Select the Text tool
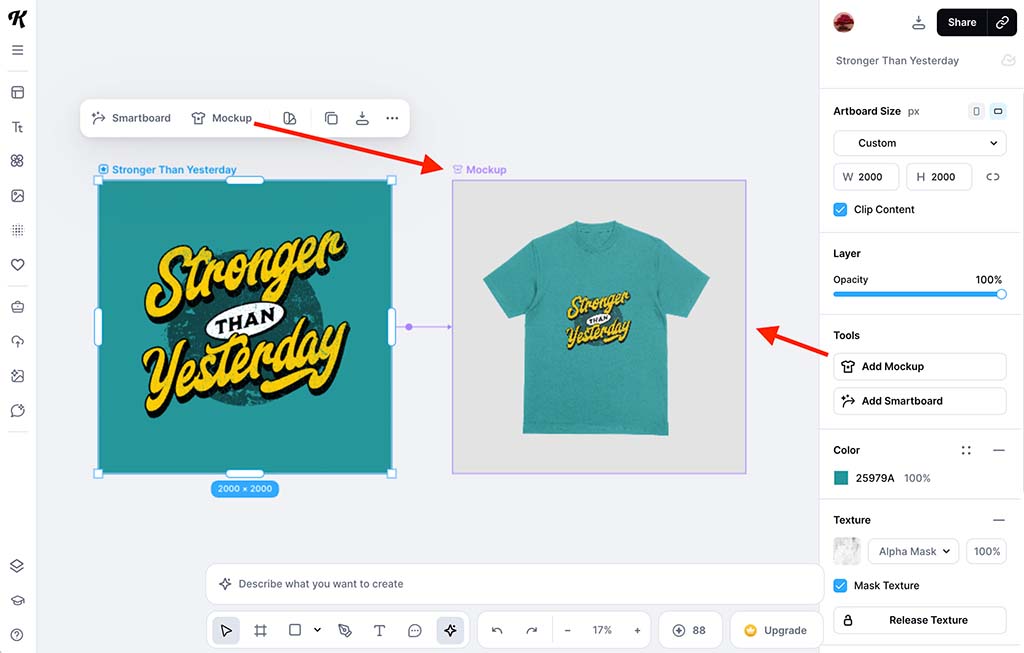 coord(379,630)
